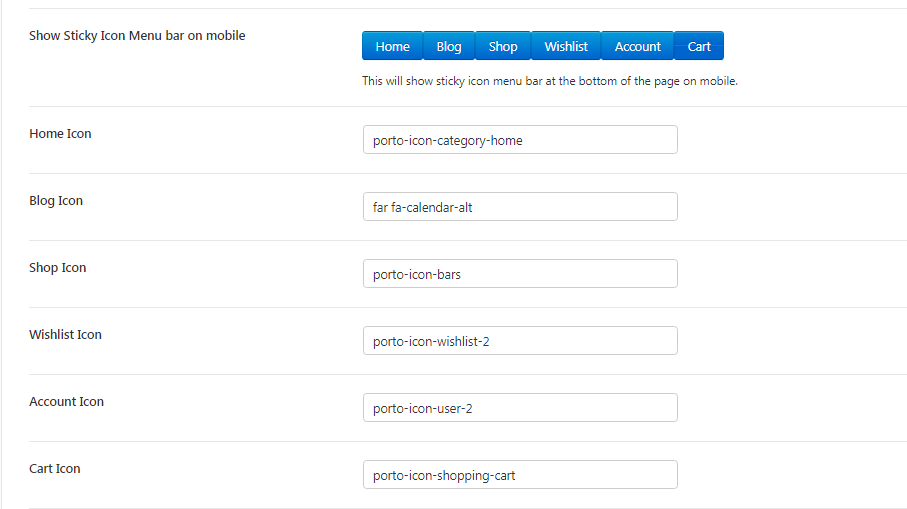Focus the Home Icon text field
Screen dimensions: 907x509
coord(520,140)
